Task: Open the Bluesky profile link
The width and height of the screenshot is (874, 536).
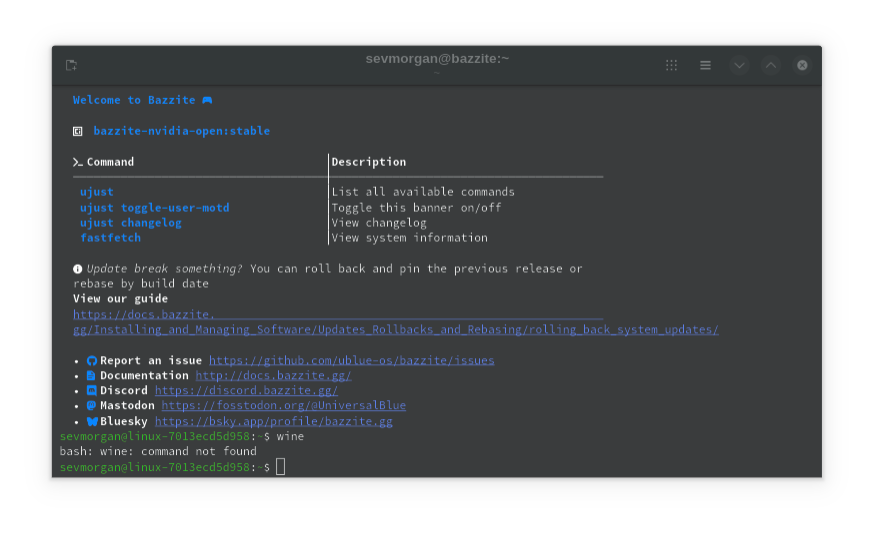Action: [x=273, y=422]
